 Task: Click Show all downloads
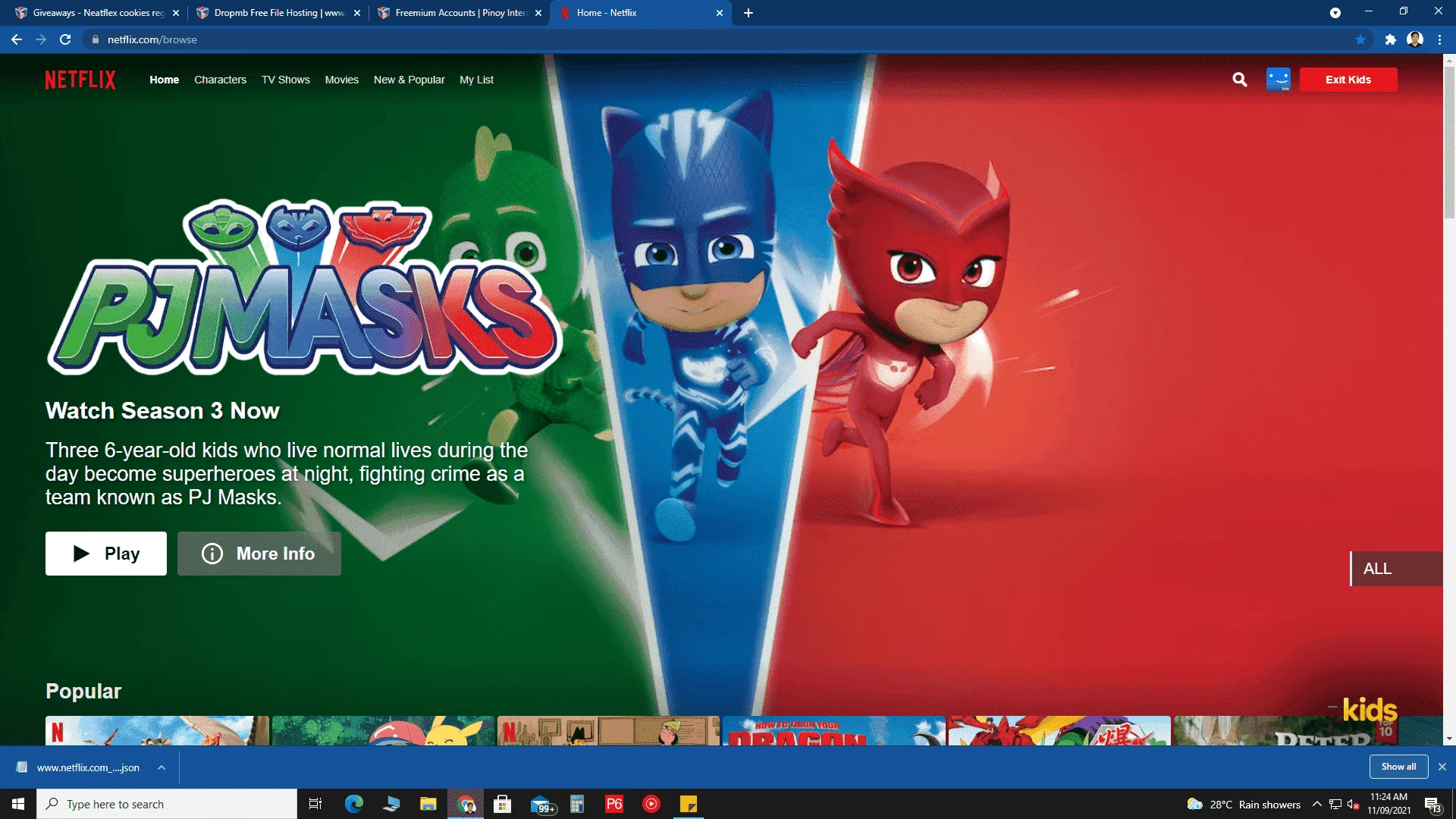[1398, 767]
